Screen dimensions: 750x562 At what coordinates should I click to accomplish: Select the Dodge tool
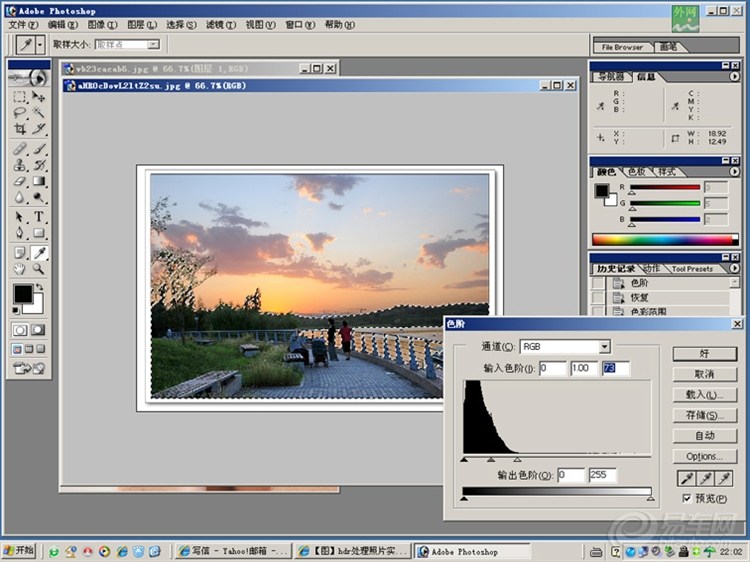point(39,197)
